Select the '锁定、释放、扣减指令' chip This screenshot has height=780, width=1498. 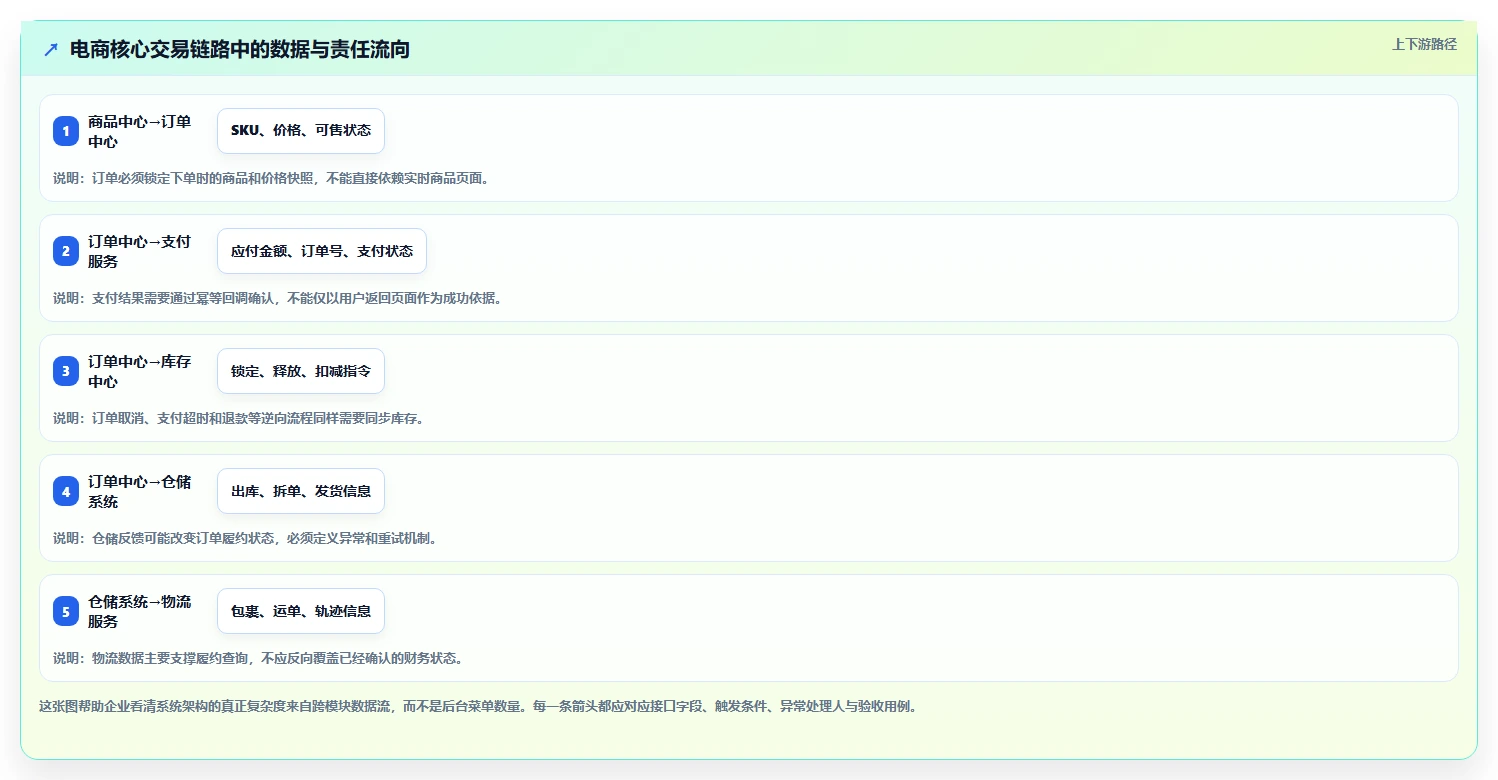click(301, 371)
